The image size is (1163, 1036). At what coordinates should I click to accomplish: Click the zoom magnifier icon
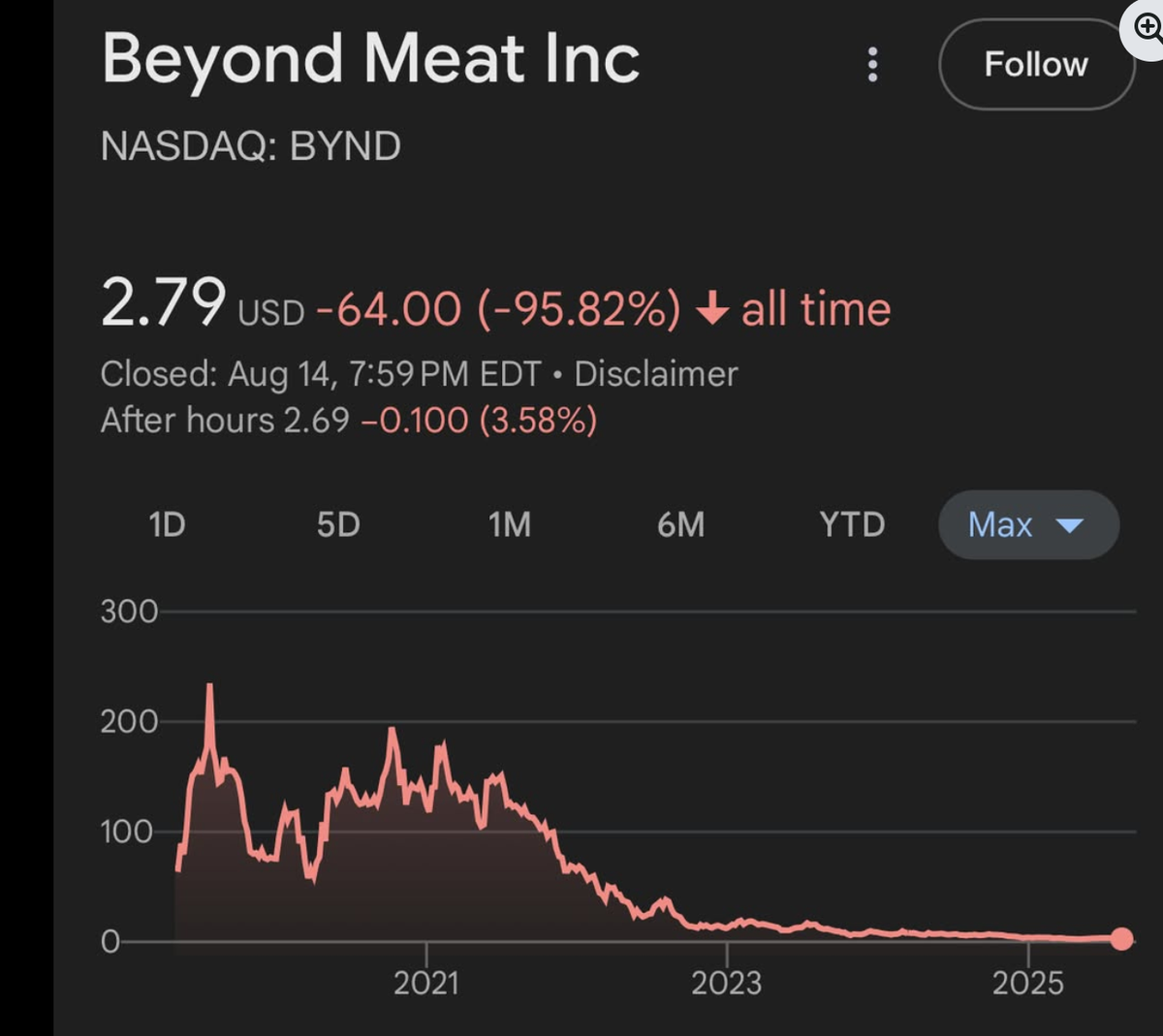click(x=1146, y=26)
